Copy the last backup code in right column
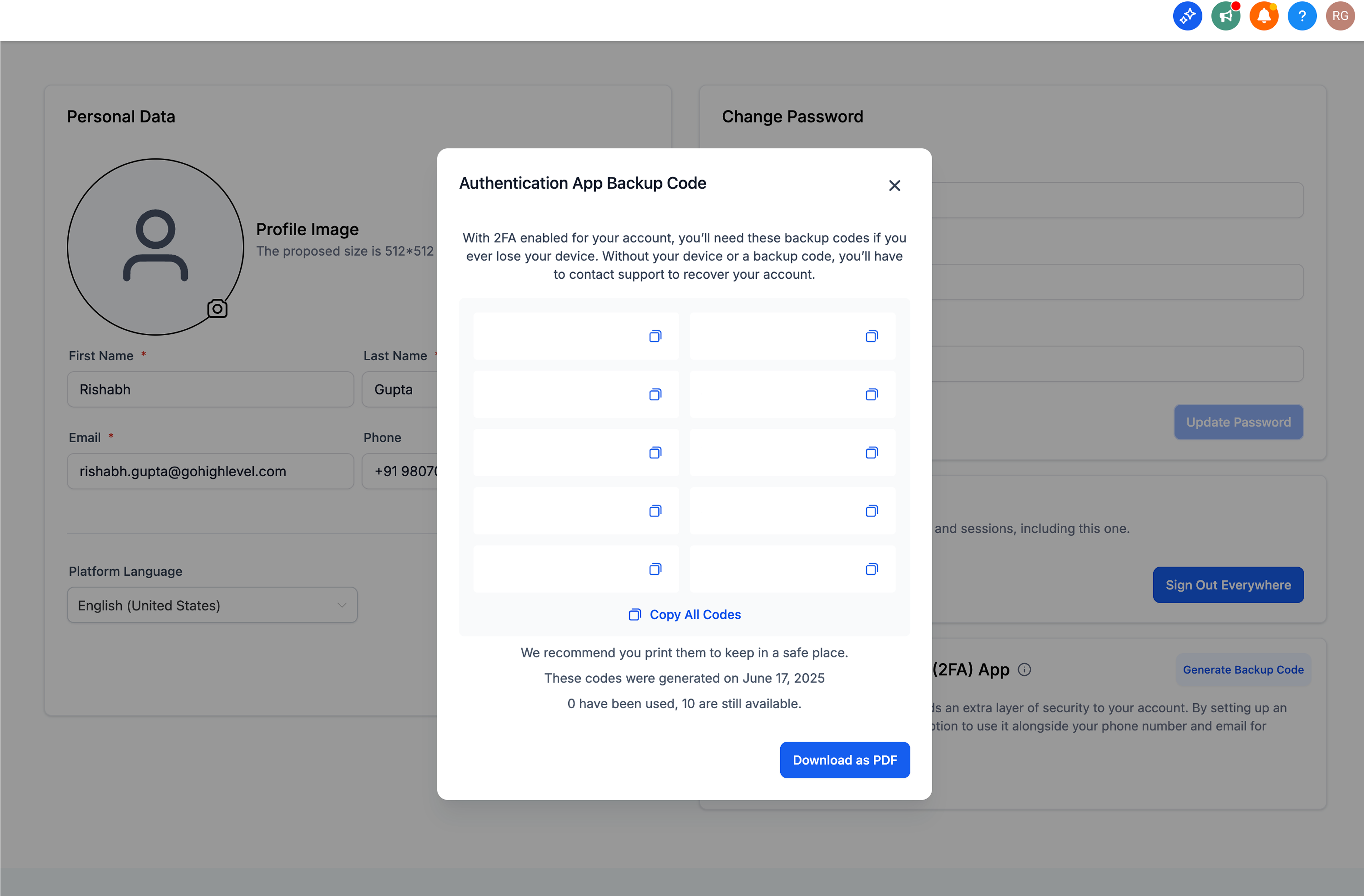Screen dimensions: 1364x896 point(872,569)
